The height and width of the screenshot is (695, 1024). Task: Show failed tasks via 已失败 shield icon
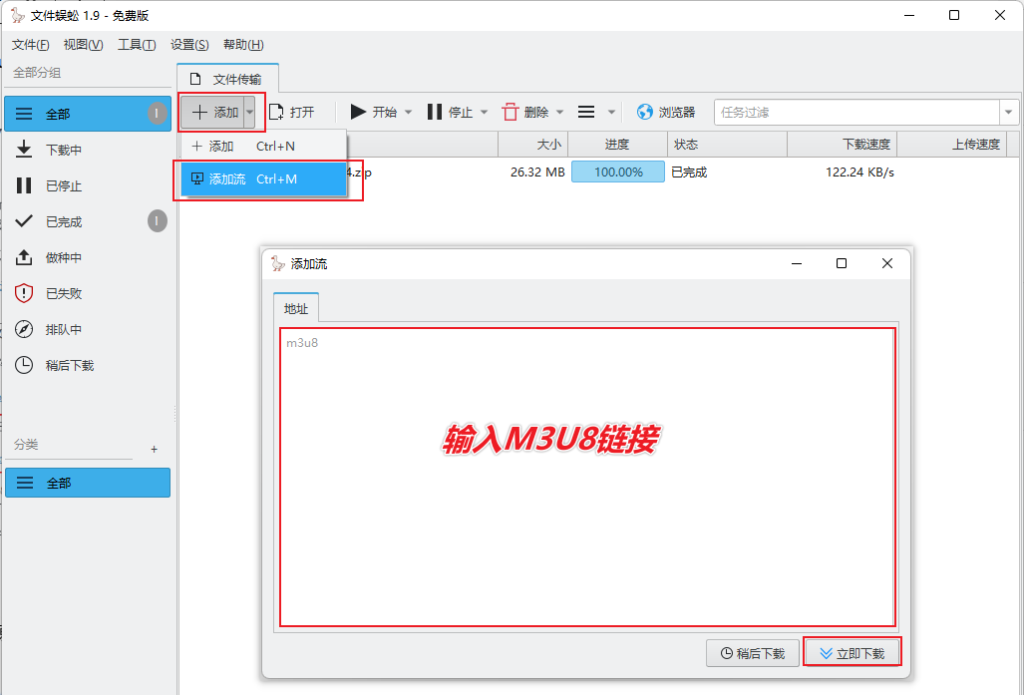click(25, 294)
